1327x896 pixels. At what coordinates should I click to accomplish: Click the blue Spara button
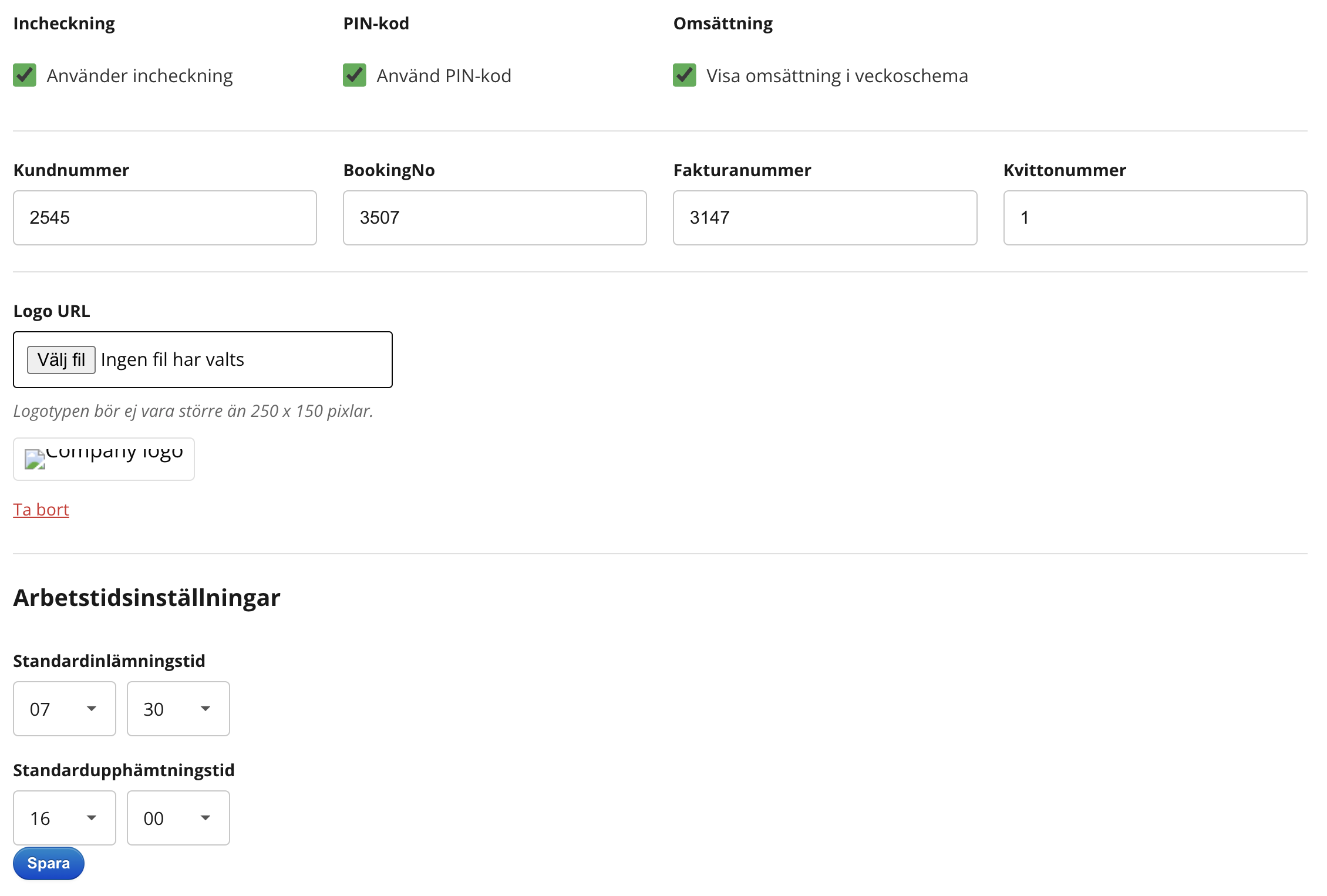49,863
